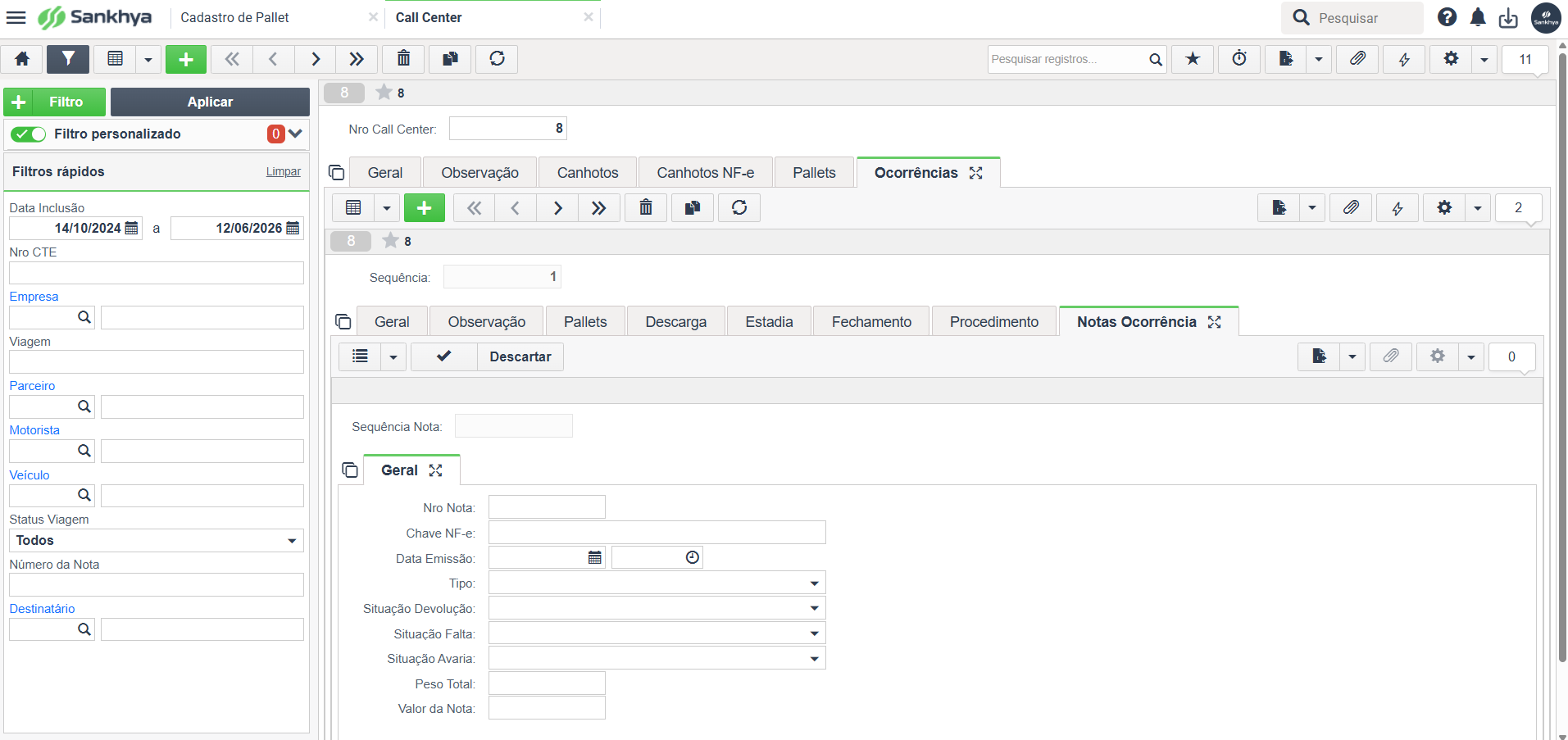This screenshot has height=740, width=1568.
Task: Toggle Filtro personalizado switch
Action: 29,134
